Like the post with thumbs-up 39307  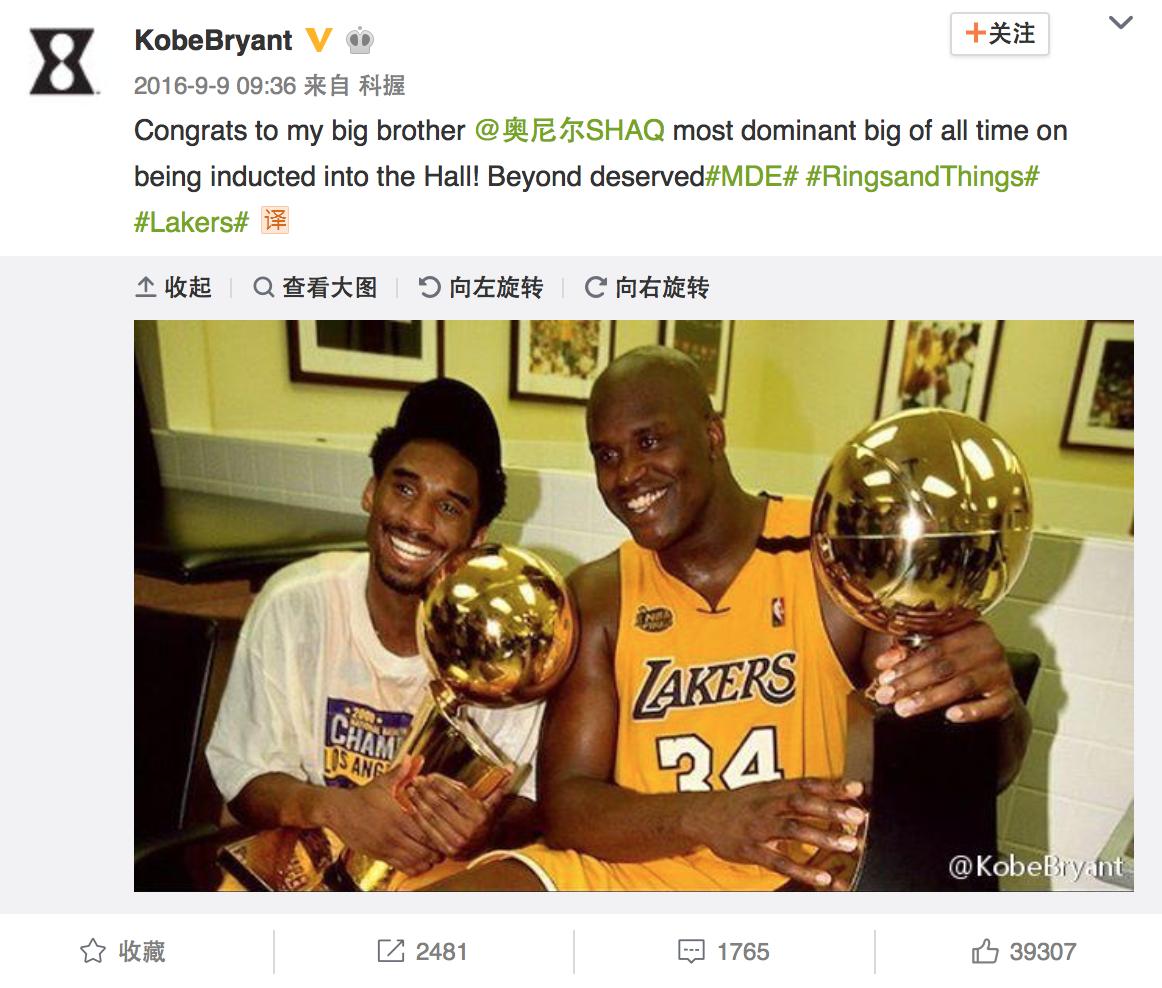tap(985, 951)
